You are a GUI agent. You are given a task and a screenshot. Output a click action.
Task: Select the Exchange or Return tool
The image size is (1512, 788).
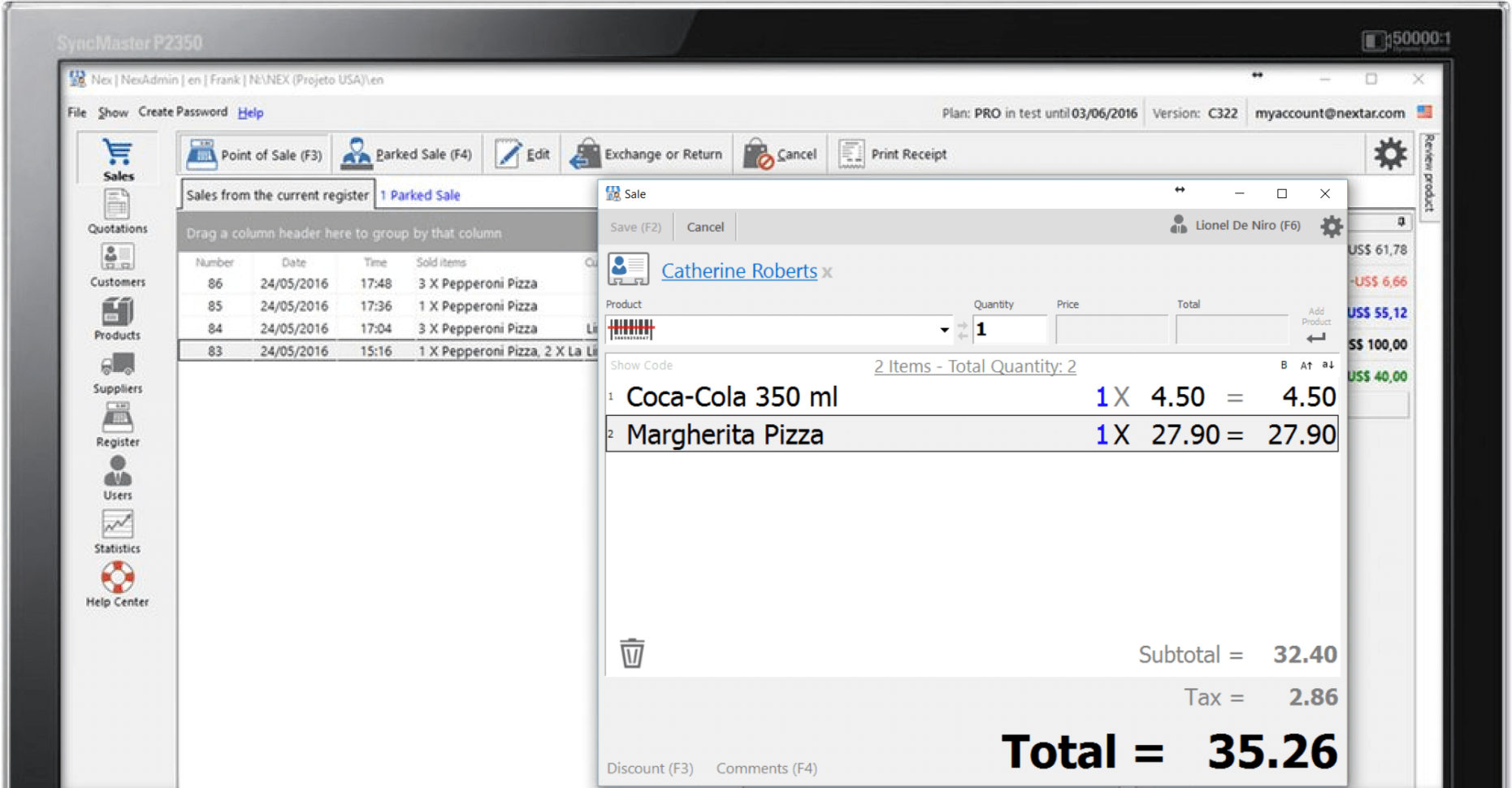[646, 154]
